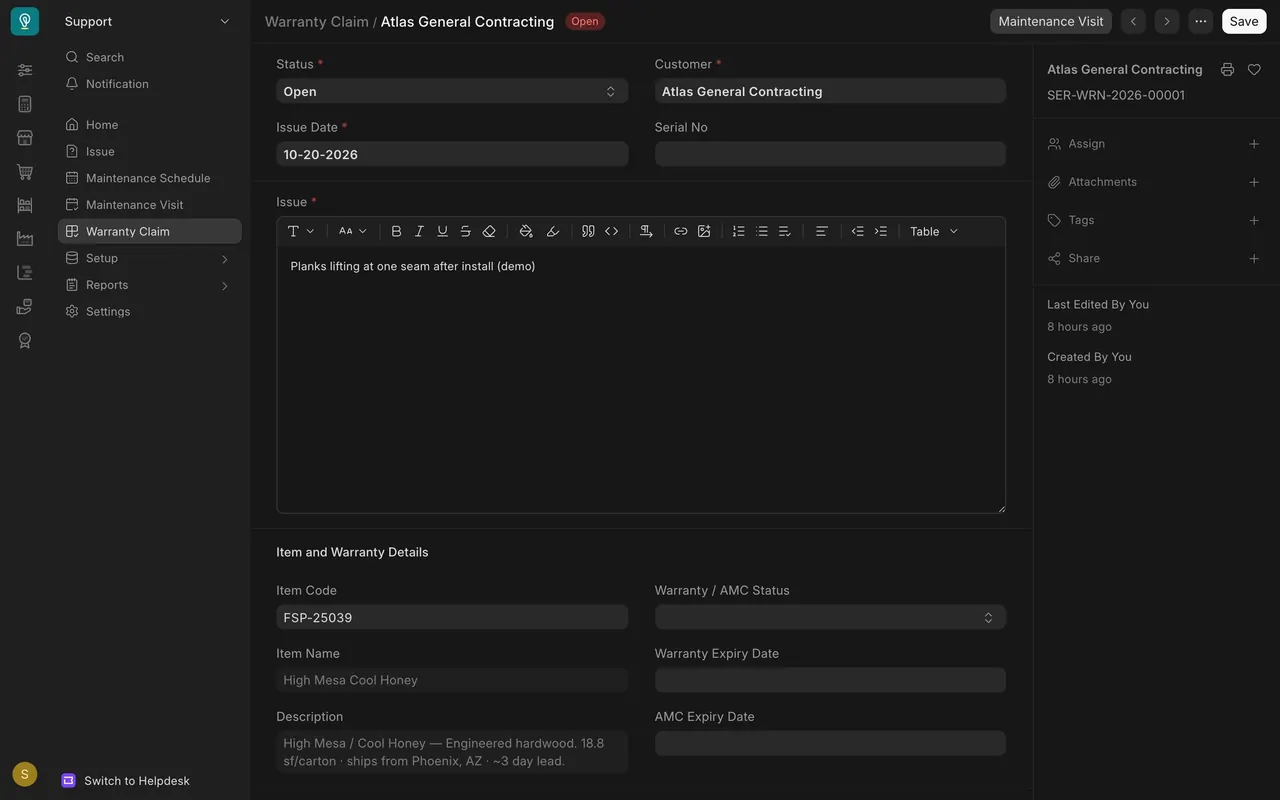Start a bulleted list
This screenshot has width=1280, height=800.
[x=762, y=231]
